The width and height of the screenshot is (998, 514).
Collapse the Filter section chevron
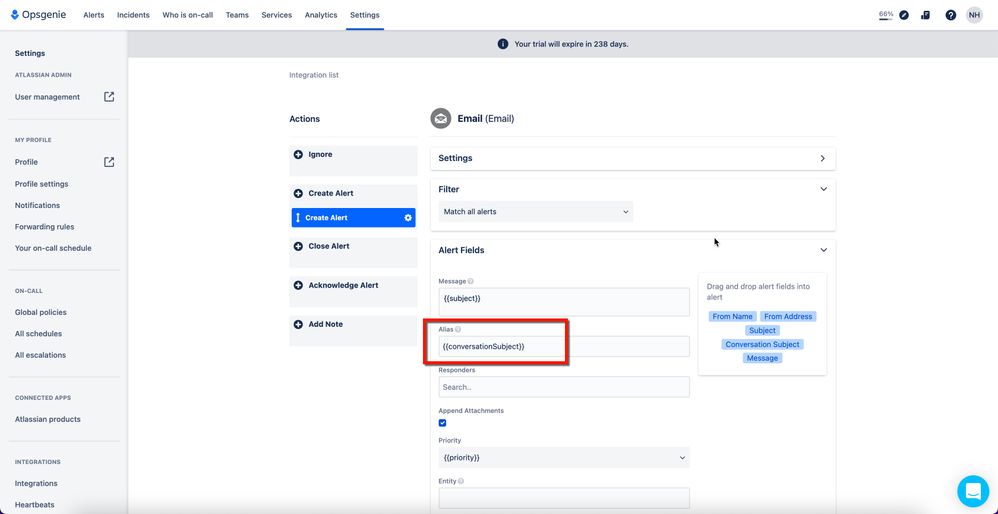(824, 190)
